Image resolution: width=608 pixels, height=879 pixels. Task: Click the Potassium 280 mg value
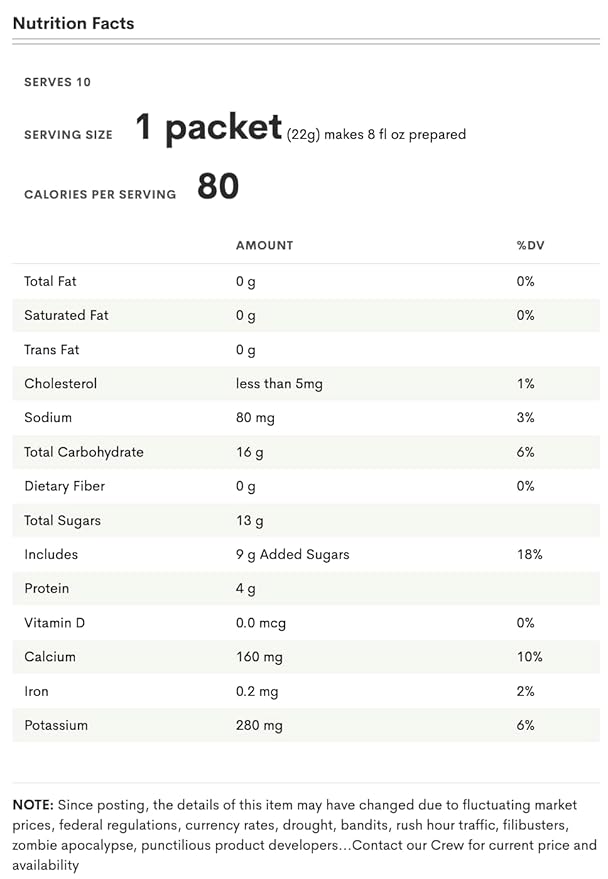pos(259,725)
